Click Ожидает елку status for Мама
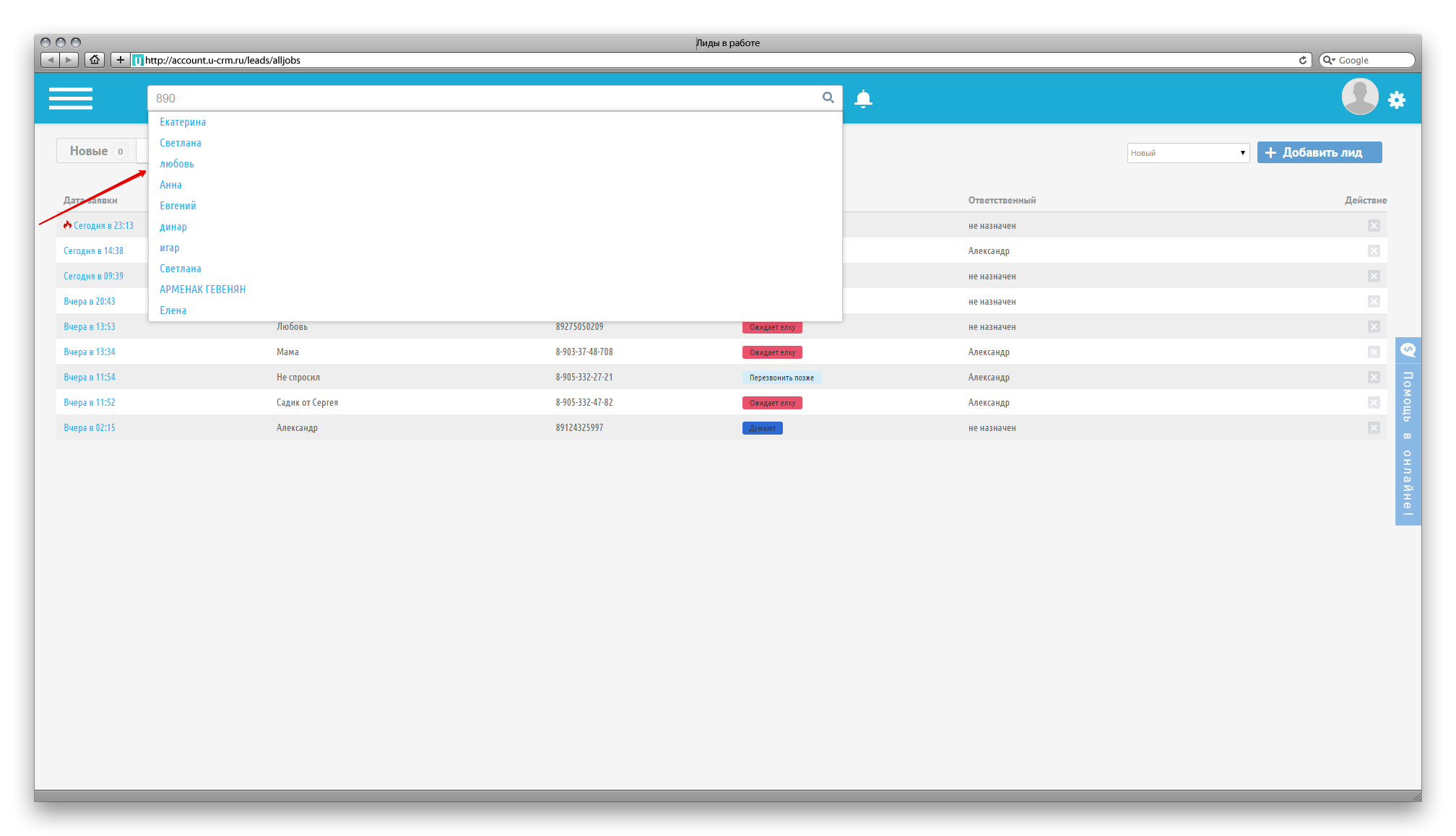Viewport: 1456px width, 836px height. tap(772, 353)
